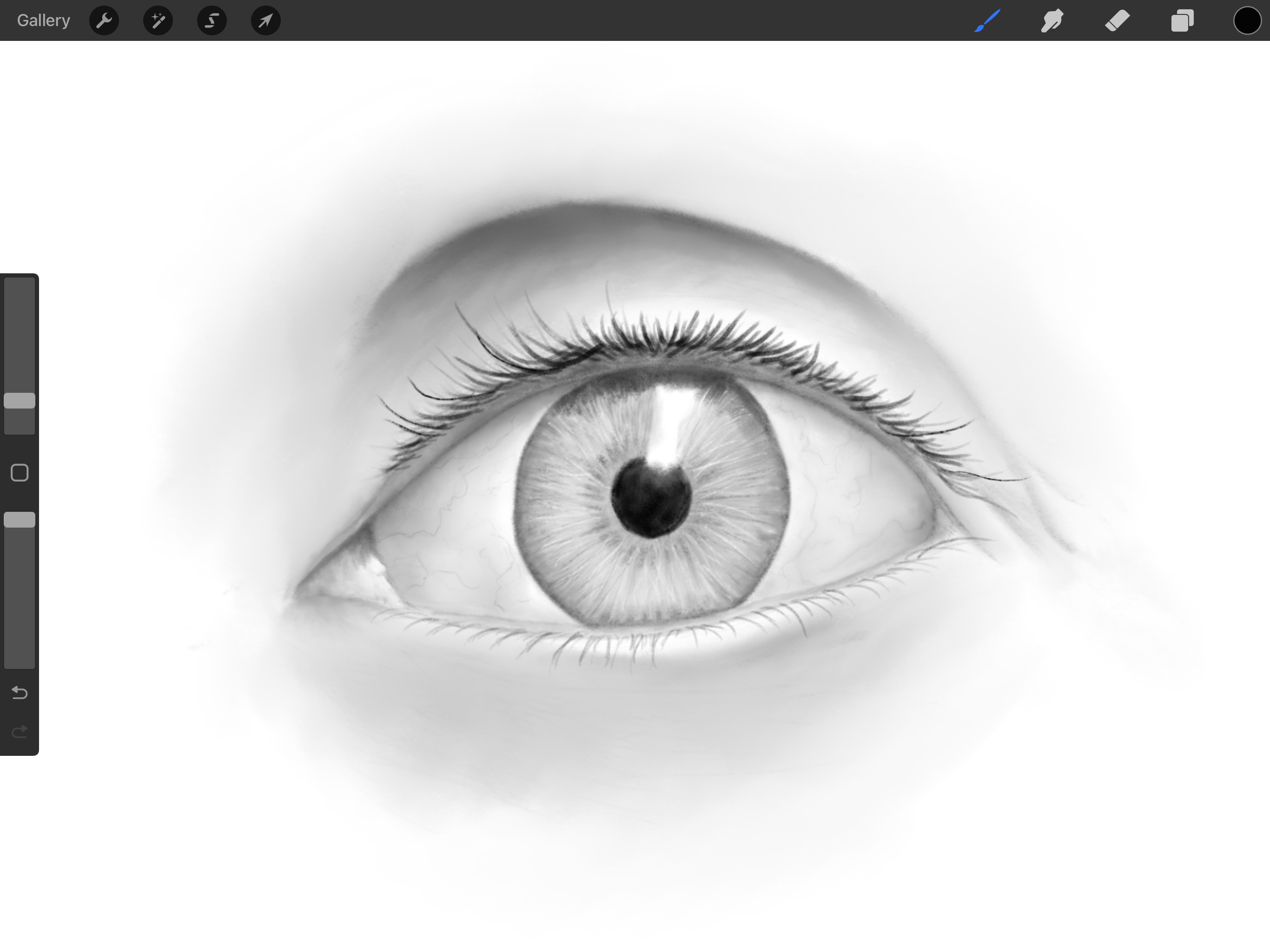1270x952 pixels.
Task: Open the Gallery
Action: coord(43,20)
